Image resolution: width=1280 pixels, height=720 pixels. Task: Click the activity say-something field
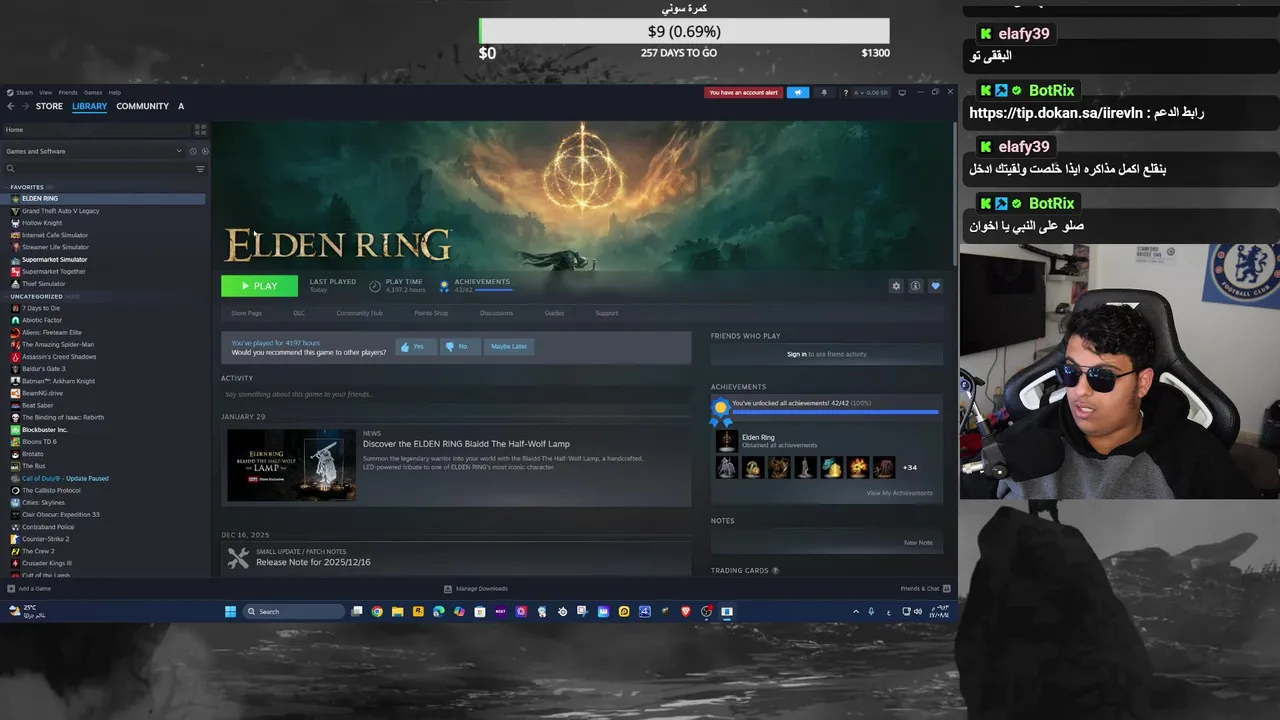(x=456, y=395)
